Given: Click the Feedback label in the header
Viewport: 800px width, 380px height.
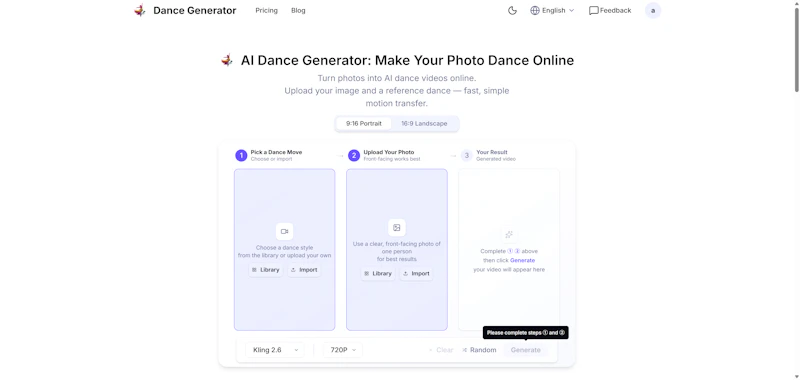Looking at the screenshot, I should pyautogui.click(x=615, y=10).
